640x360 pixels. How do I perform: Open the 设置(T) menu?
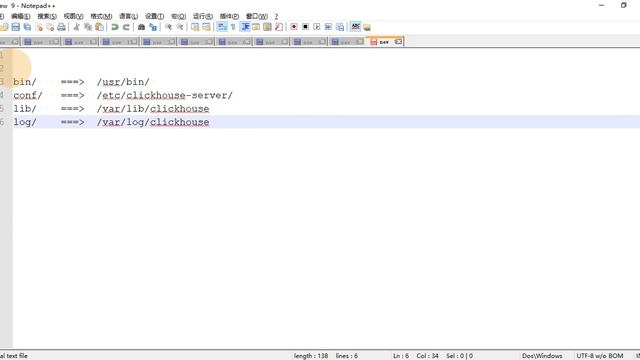point(154,16)
